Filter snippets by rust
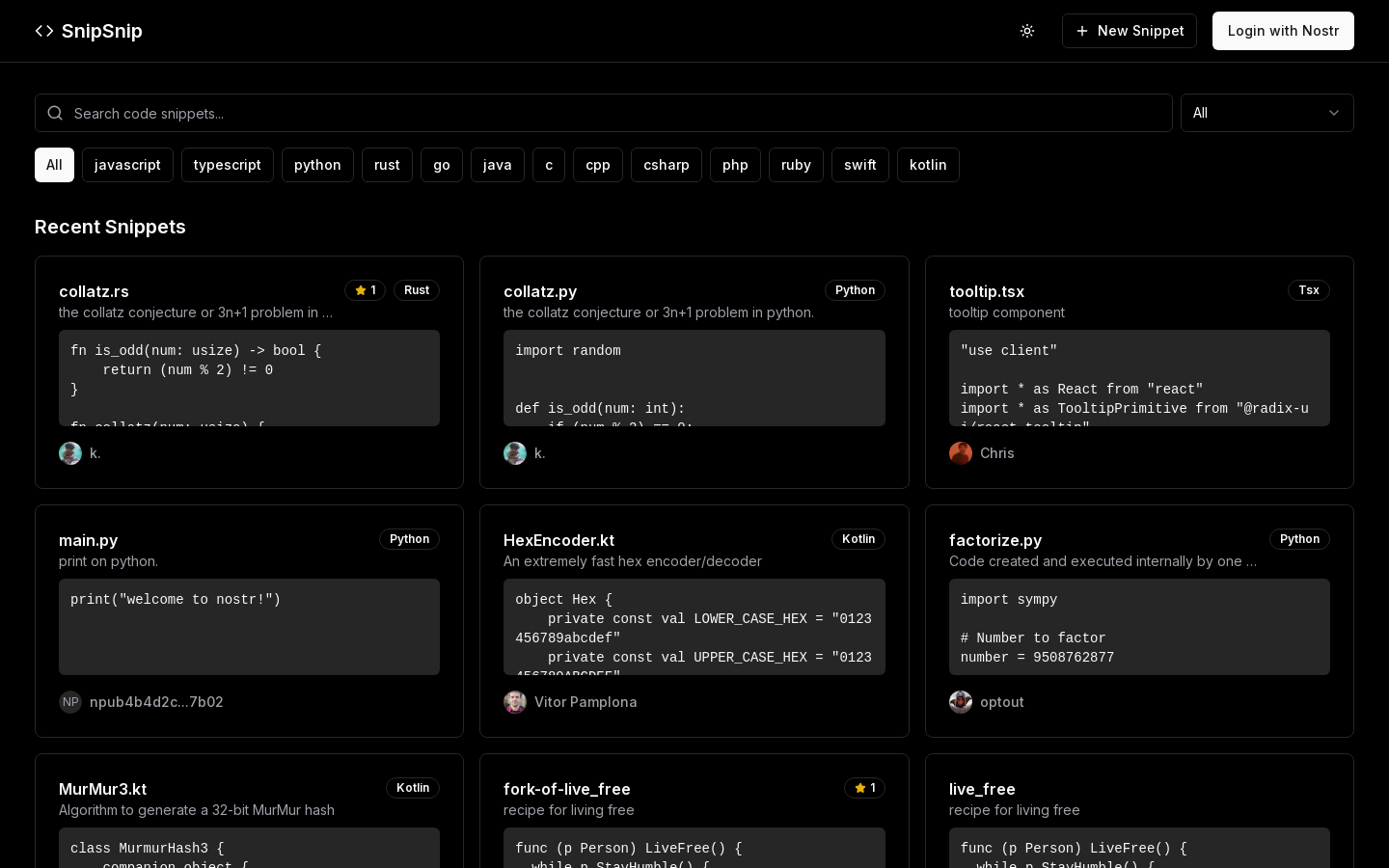 [387, 165]
